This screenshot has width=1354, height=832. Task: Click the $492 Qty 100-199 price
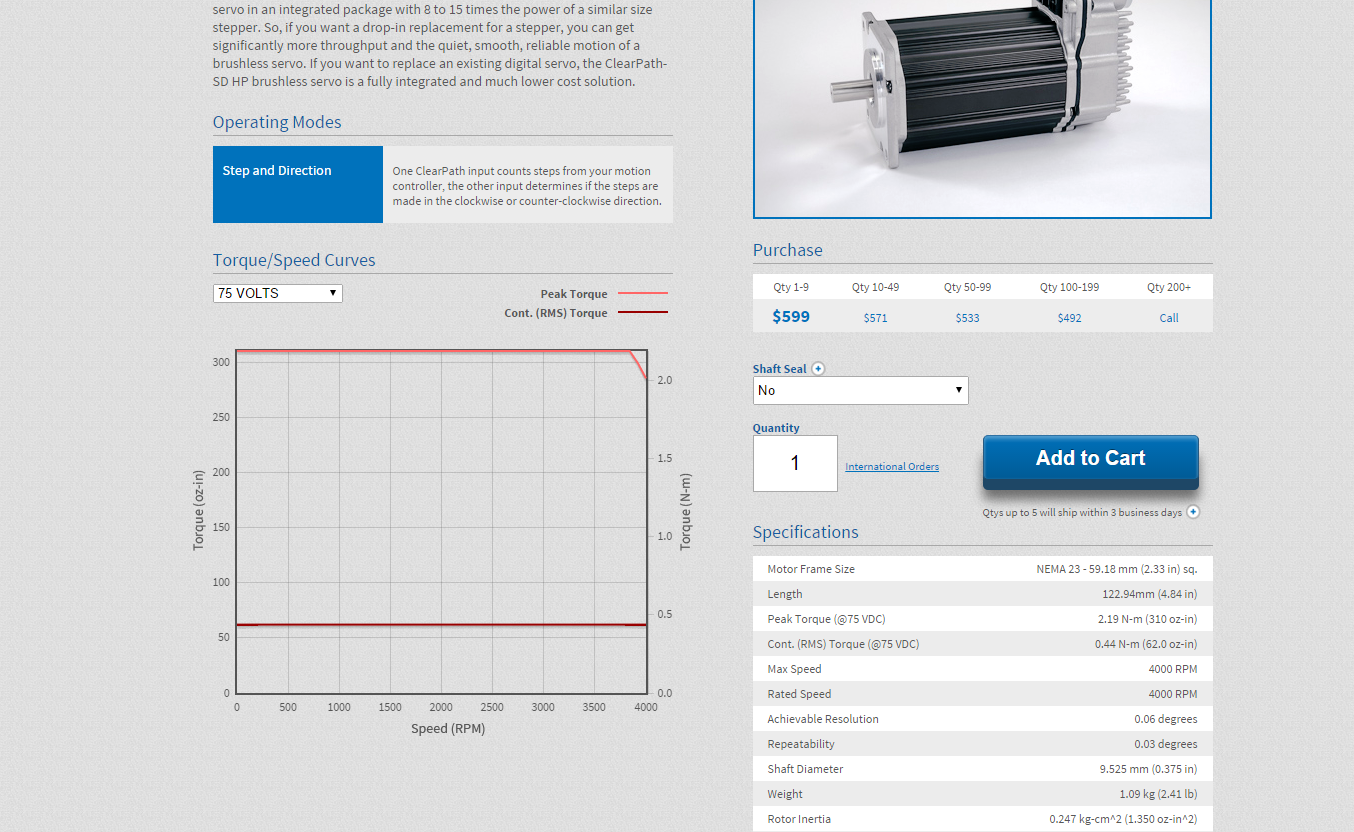(1069, 318)
